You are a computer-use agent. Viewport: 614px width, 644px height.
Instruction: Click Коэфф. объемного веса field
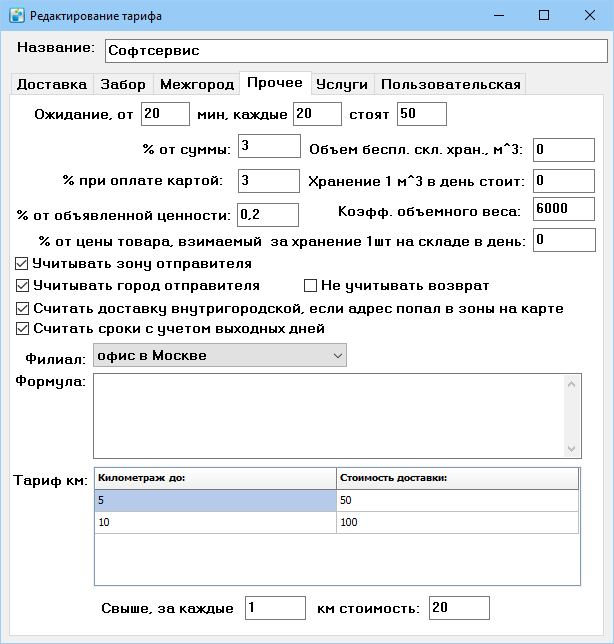pos(564,209)
